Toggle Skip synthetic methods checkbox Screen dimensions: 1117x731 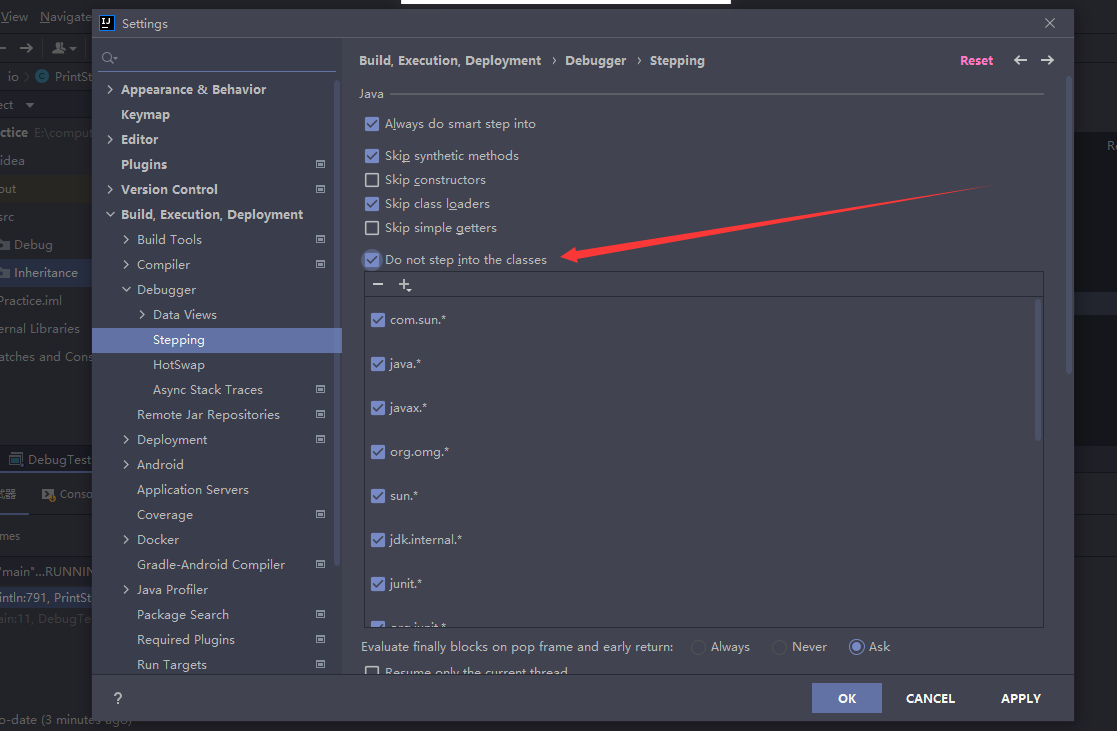click(x=372, y=155)
